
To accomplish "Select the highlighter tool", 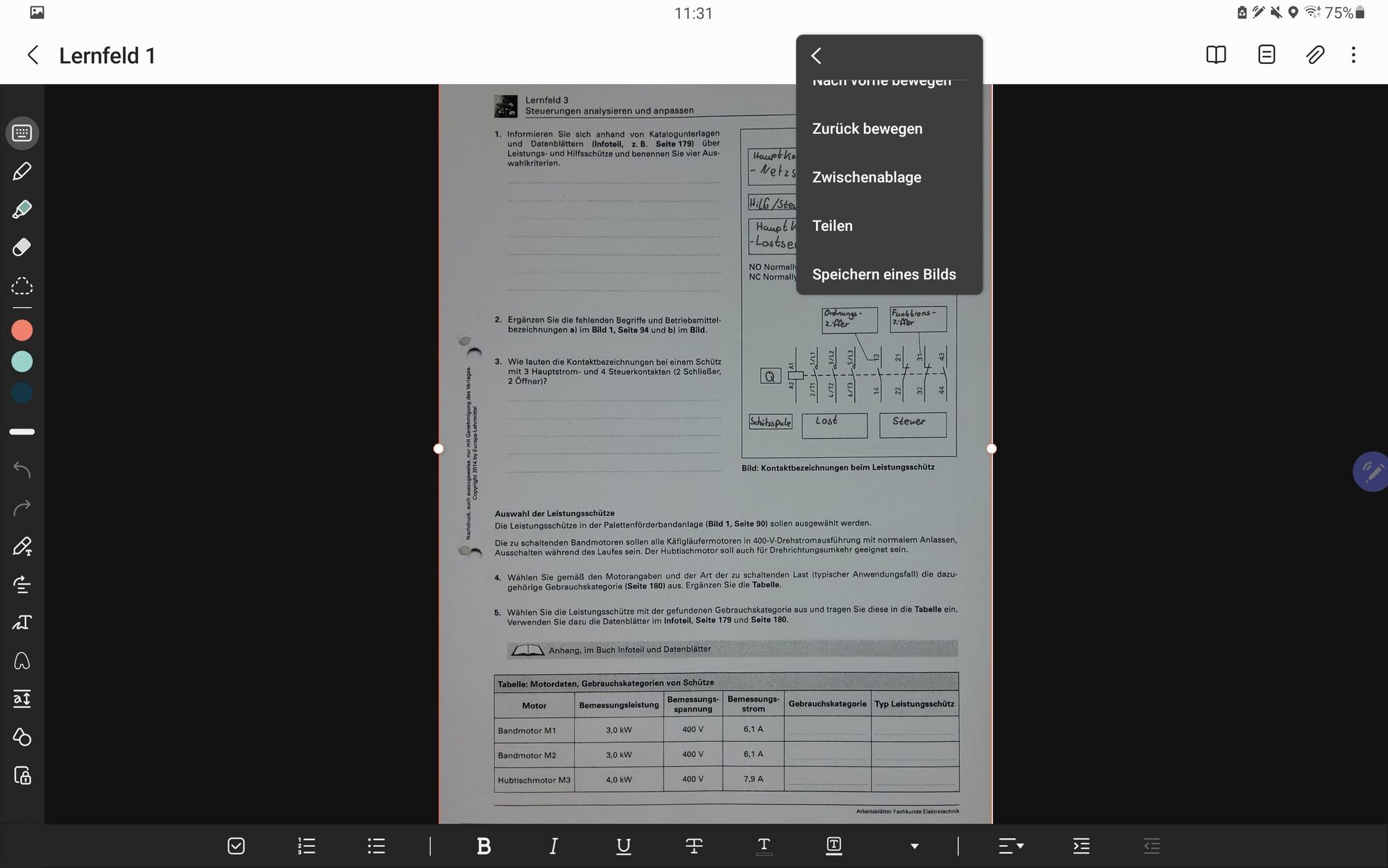I will (22, 210).
